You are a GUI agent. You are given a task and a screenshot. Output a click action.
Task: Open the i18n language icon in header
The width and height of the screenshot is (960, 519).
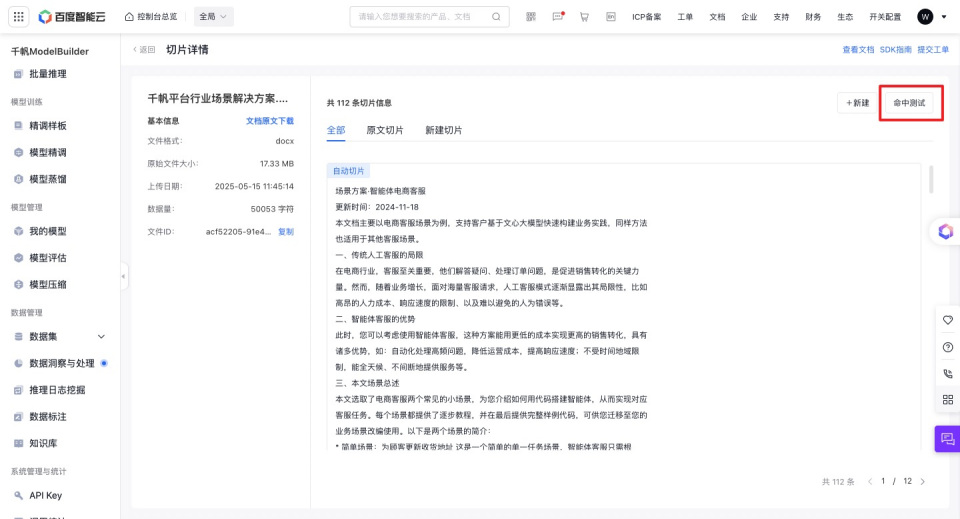pos(610,17)
